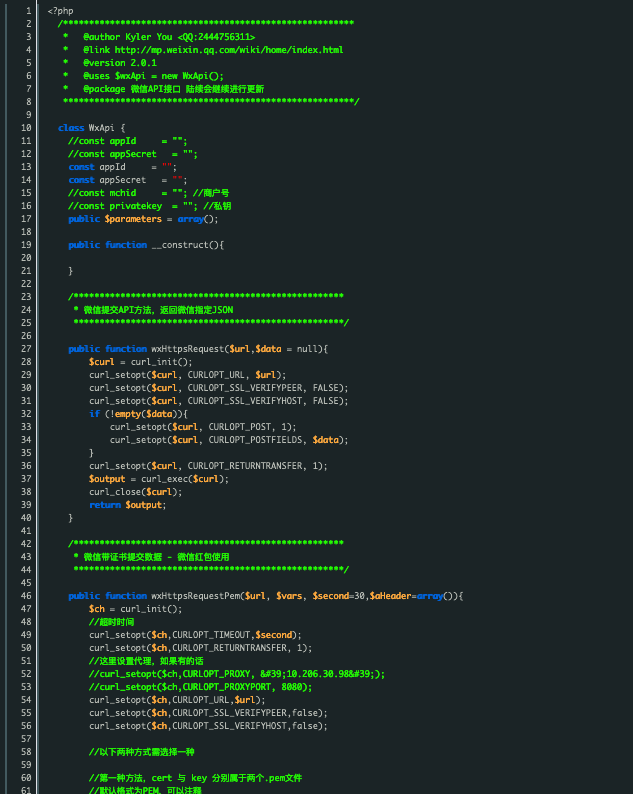Click commented "CURLOPT_PROXY" with IP 10.206.30.98
The width and height of the screenshot is (633, 794).
point(236,674)
